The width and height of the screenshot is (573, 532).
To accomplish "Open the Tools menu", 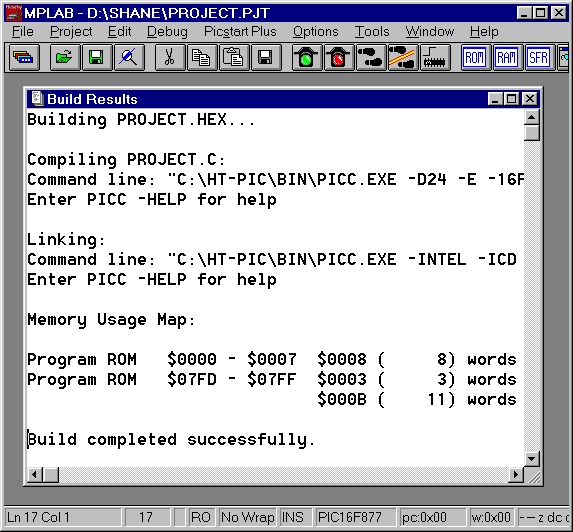I will (372, 32).
